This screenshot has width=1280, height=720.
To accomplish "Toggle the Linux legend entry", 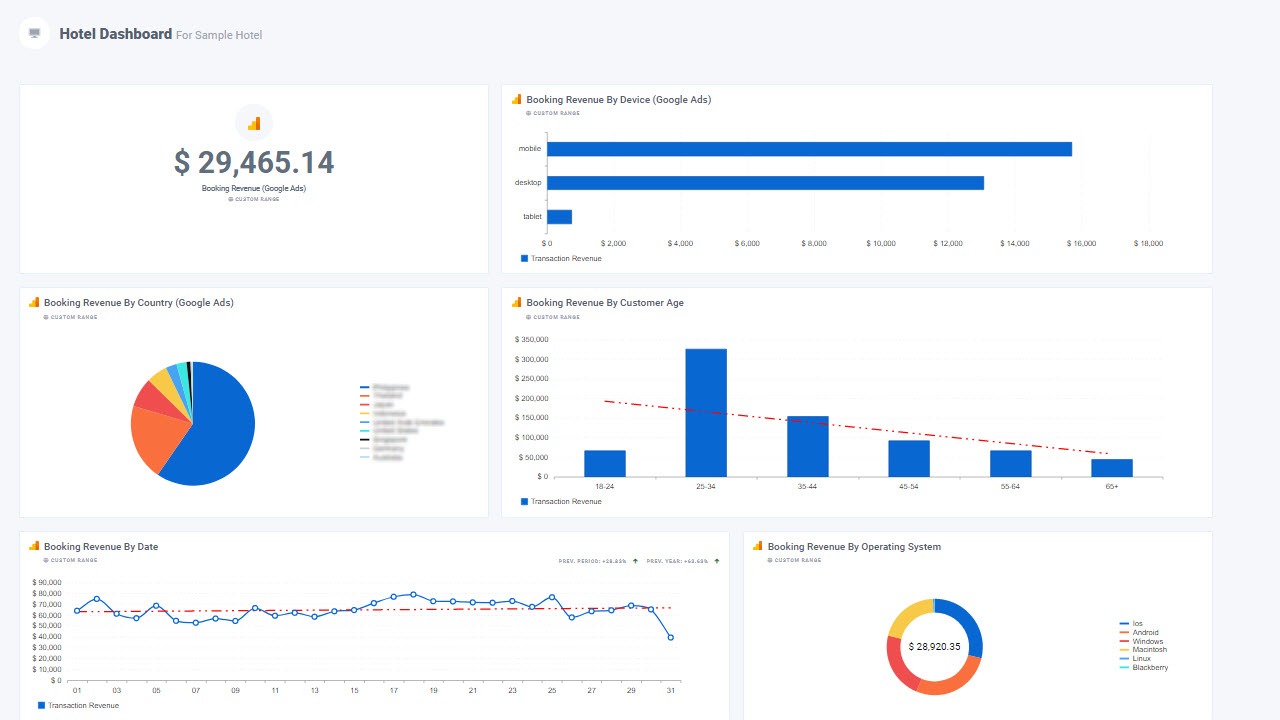I will tap(1135, 659).
